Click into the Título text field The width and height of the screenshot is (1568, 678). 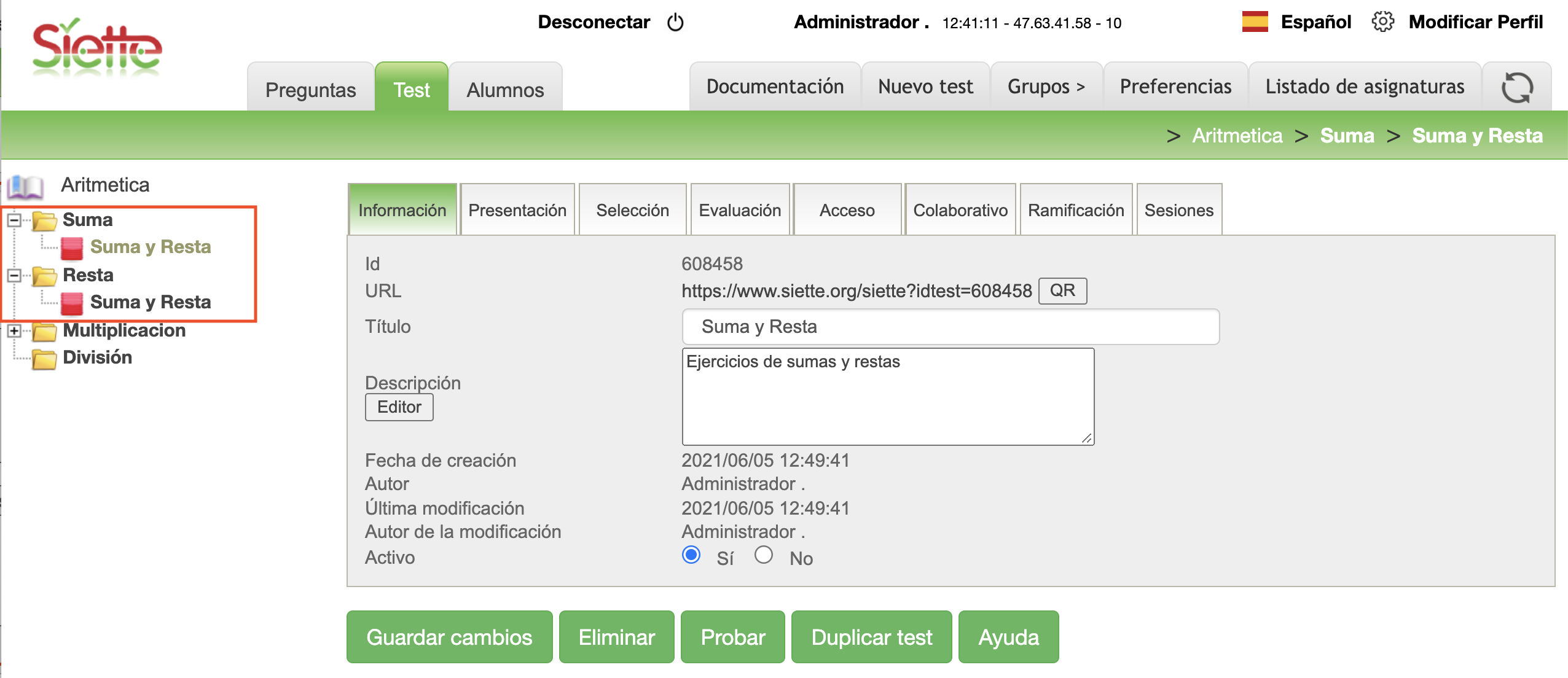(950, 327)
